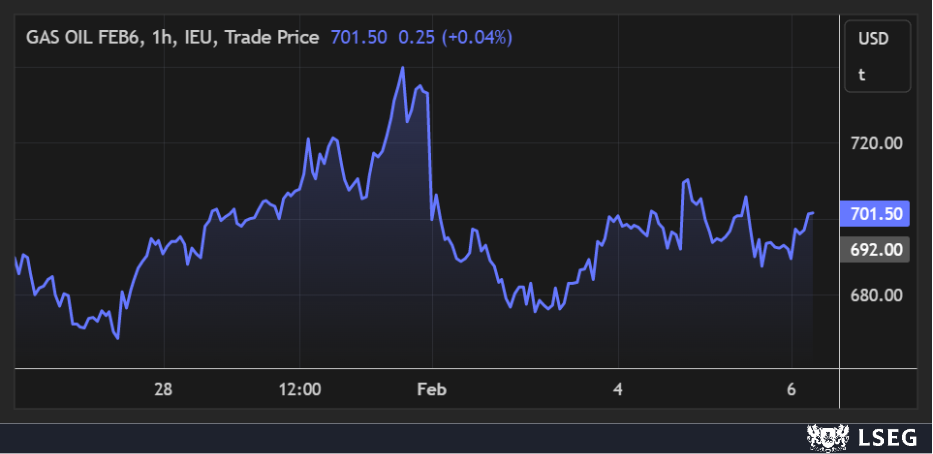Select the 't' unit label

(x=862, y=74)
